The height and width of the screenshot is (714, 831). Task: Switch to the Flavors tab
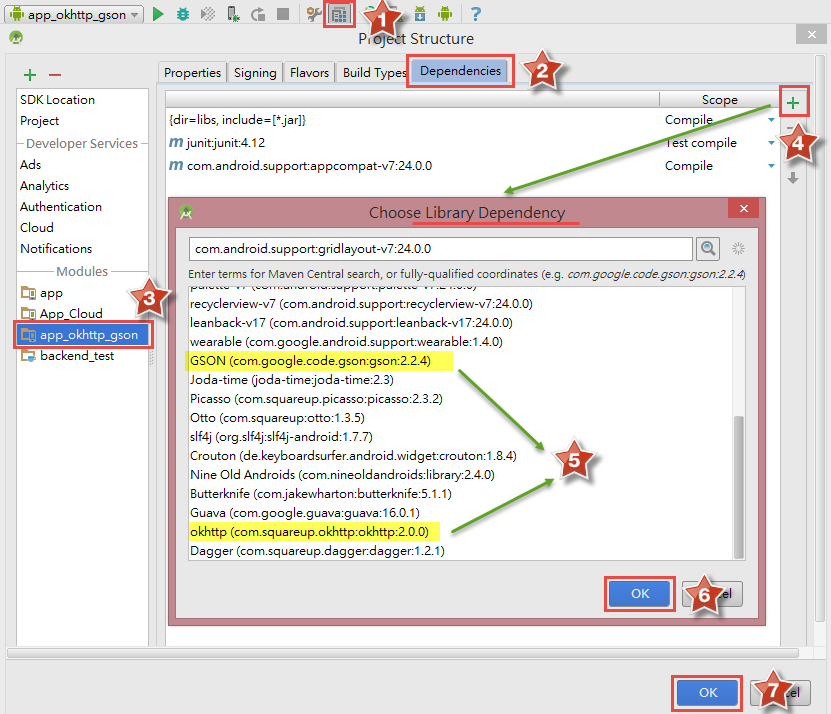pos(310,73)
